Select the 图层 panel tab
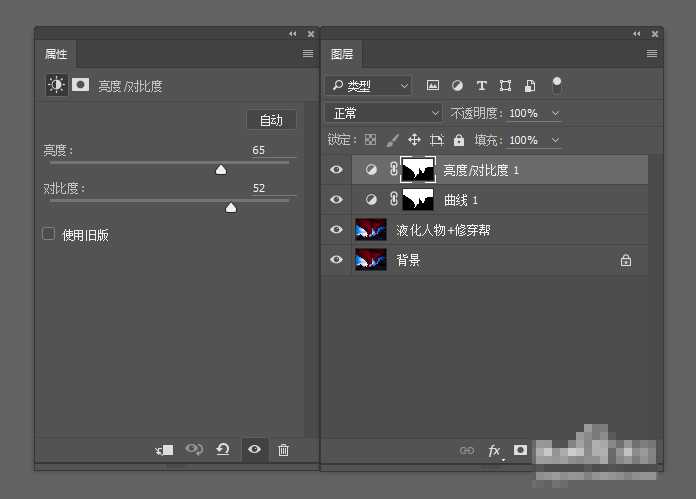This screenshot has height=499, width=696. click(342, 54)
